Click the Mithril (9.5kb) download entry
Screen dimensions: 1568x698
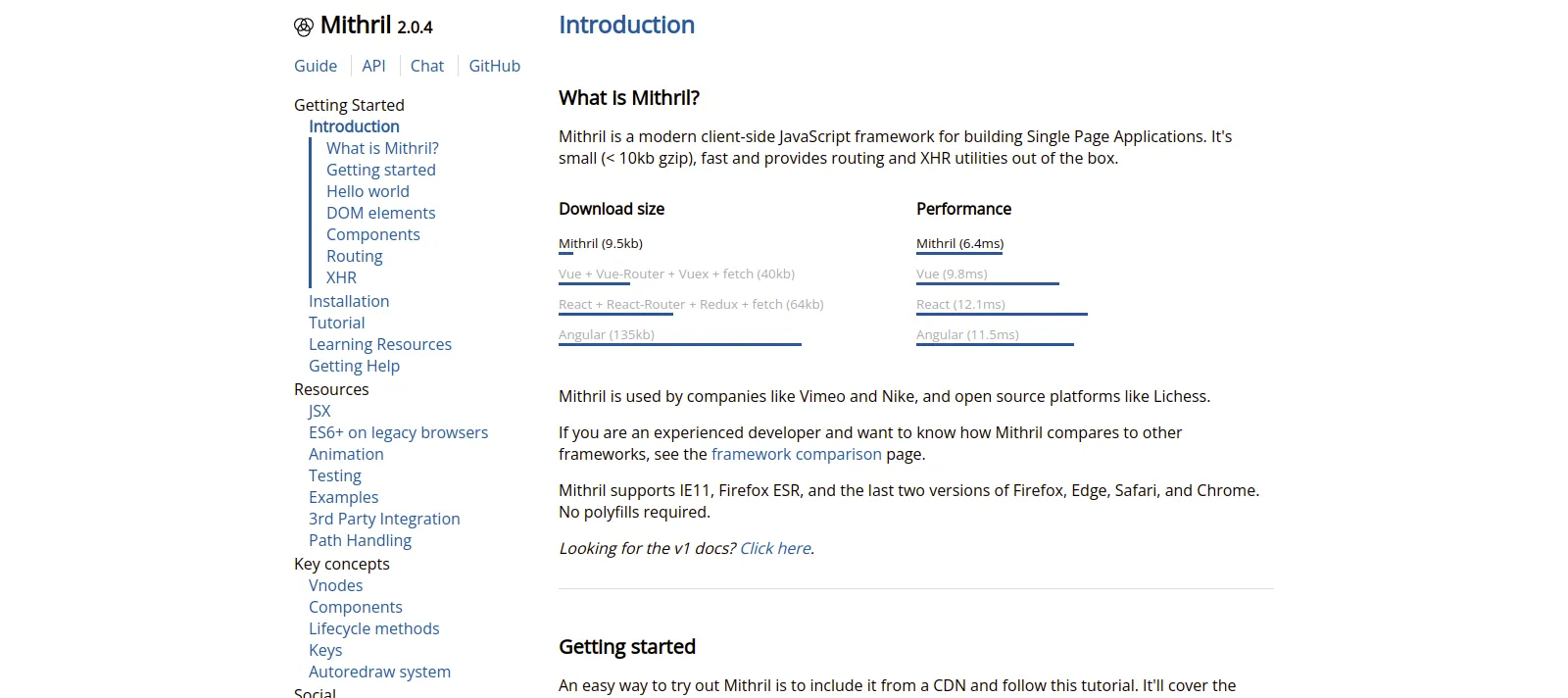(x=601, y=243)
